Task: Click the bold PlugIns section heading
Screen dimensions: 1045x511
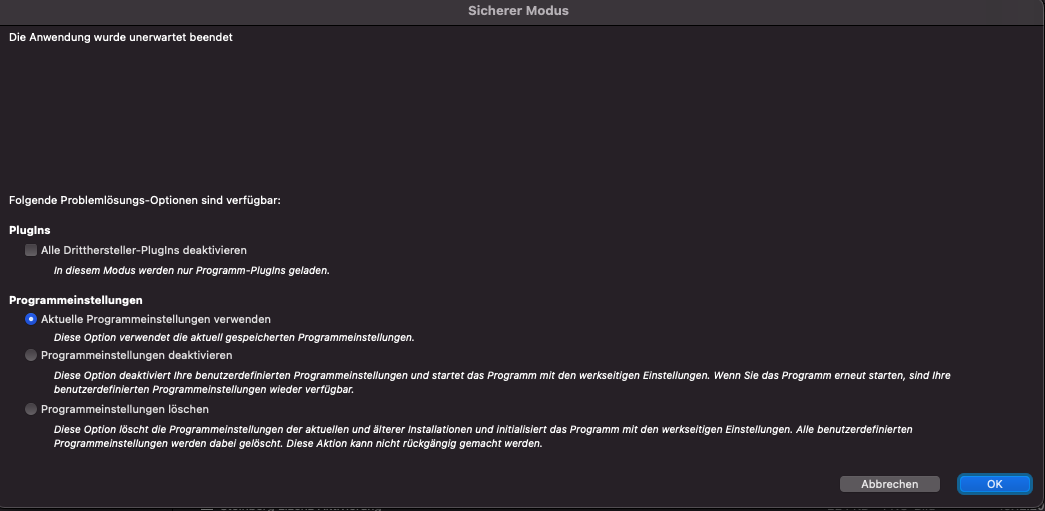Action: tap(30, 230)
